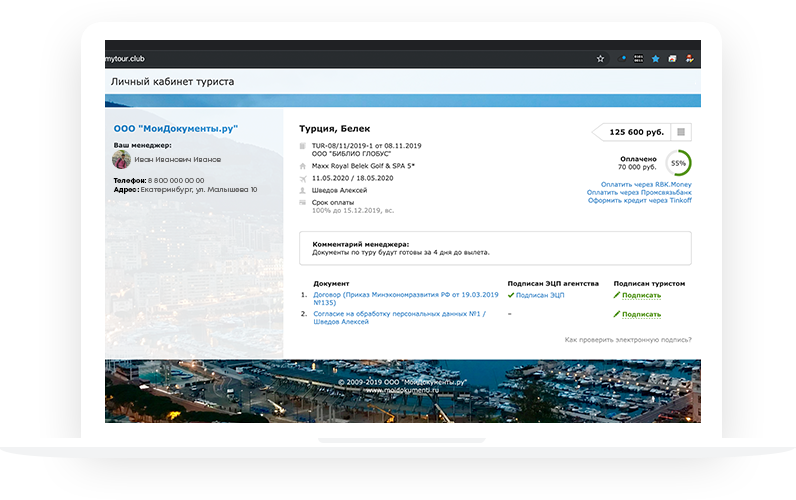The image size is (796, 500).
Task: Click the hotel icon next to Maxx Royal Belek
Action: (303, 166)
